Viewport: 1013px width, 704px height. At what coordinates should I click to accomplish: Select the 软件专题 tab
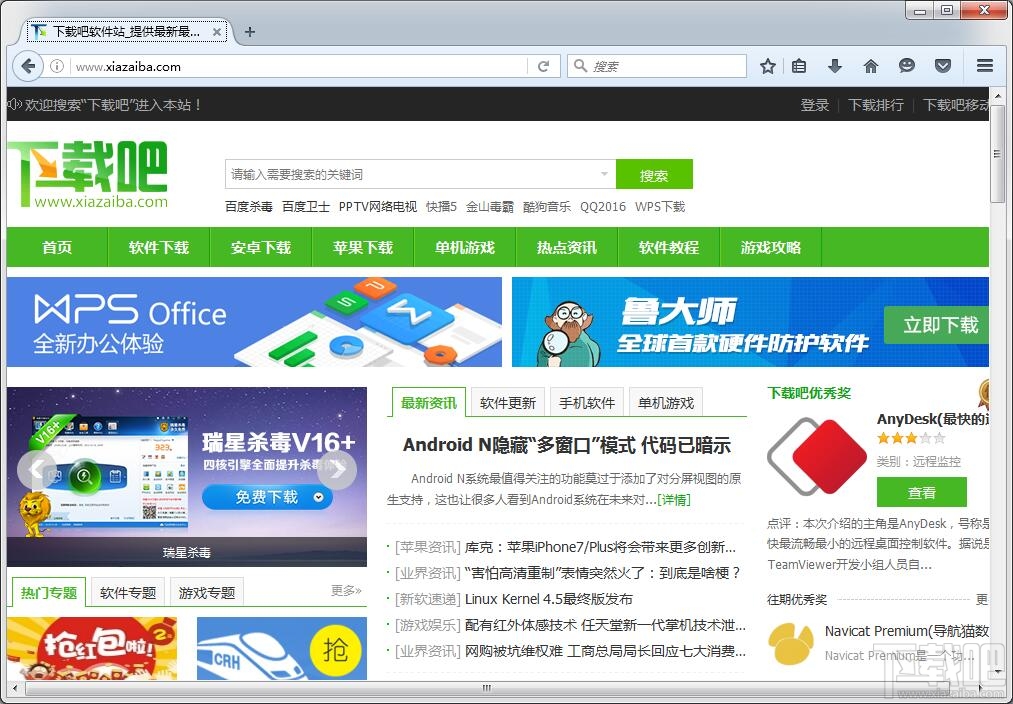[x=128, y=592]
